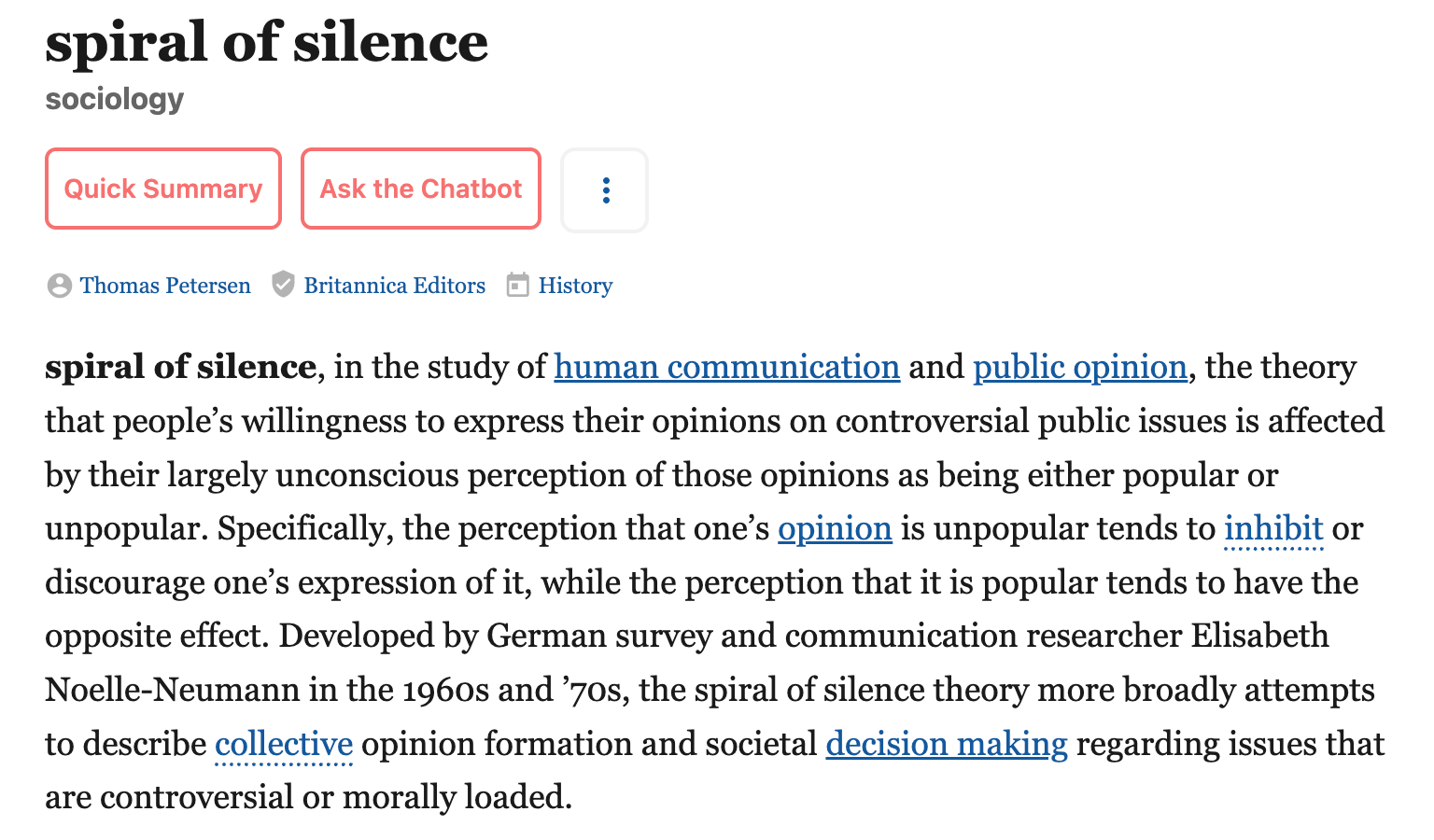The width and height of the screenshot is (1434, 840).
Task: Open Thomas Petersen author link
Action: 165,286
